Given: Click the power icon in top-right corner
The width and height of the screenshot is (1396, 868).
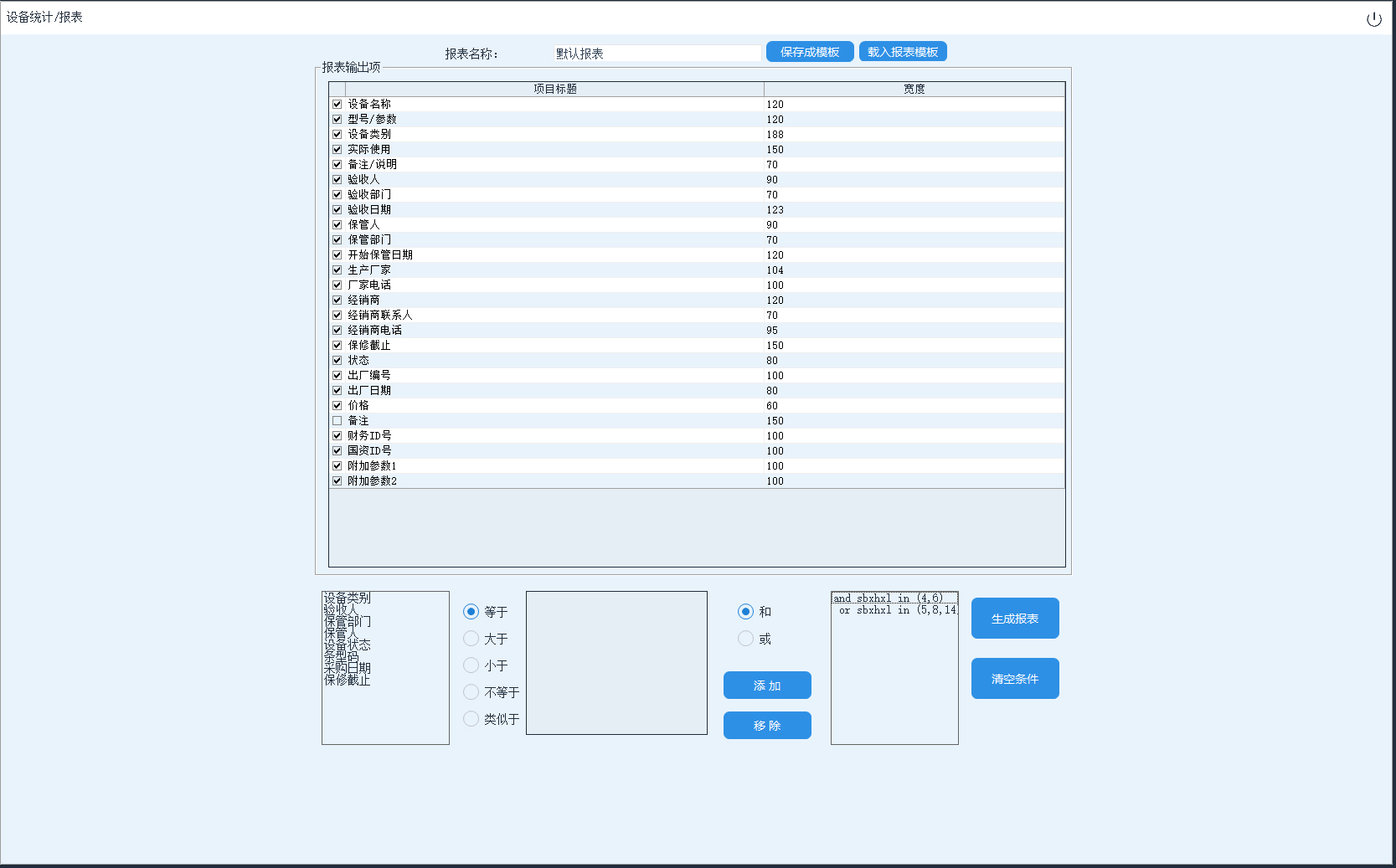Looking at the screenshot, I should point(1373,19).
